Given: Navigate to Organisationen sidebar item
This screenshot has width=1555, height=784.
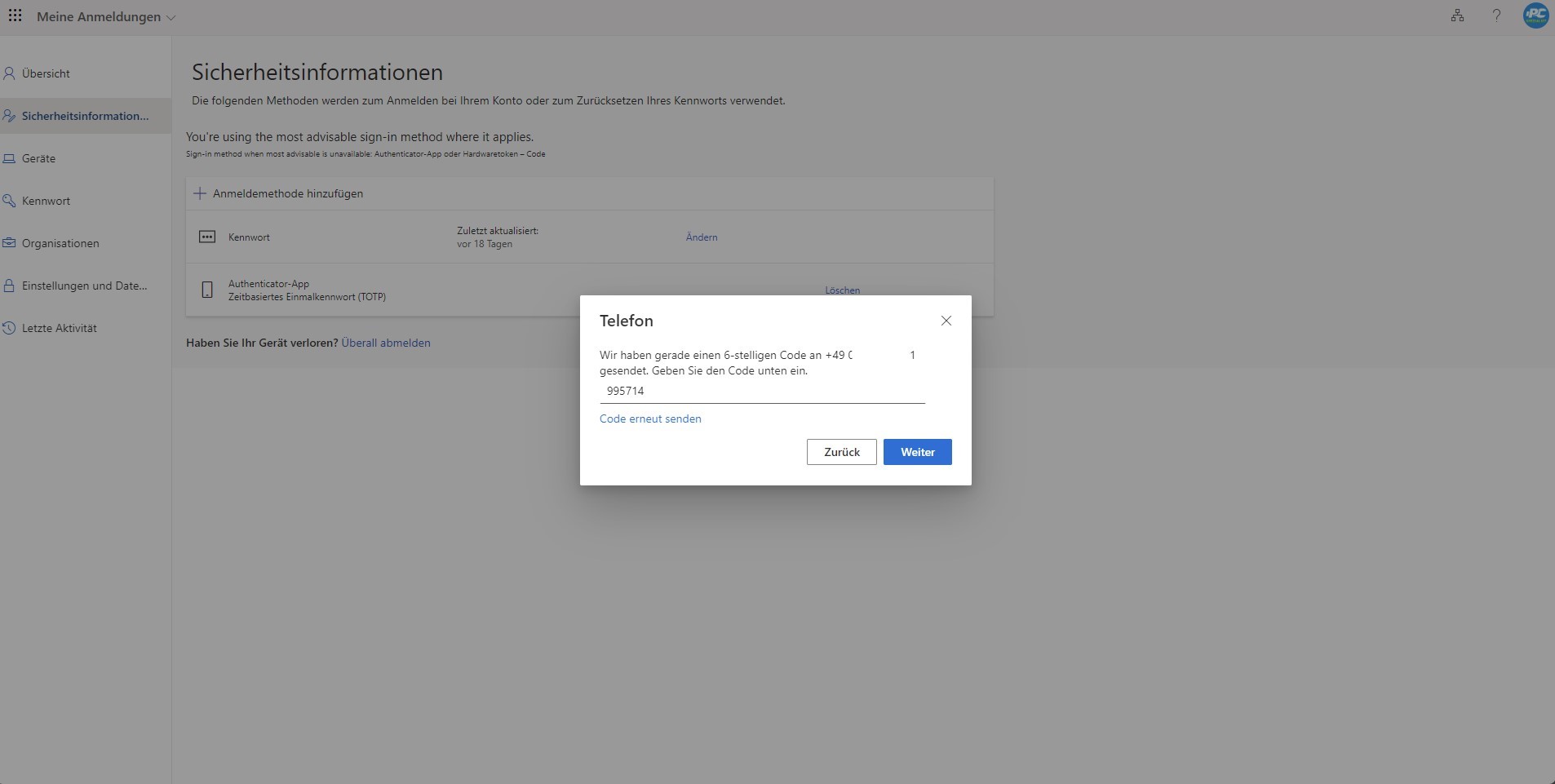Looking at the screenshot, I should point(60,243).
